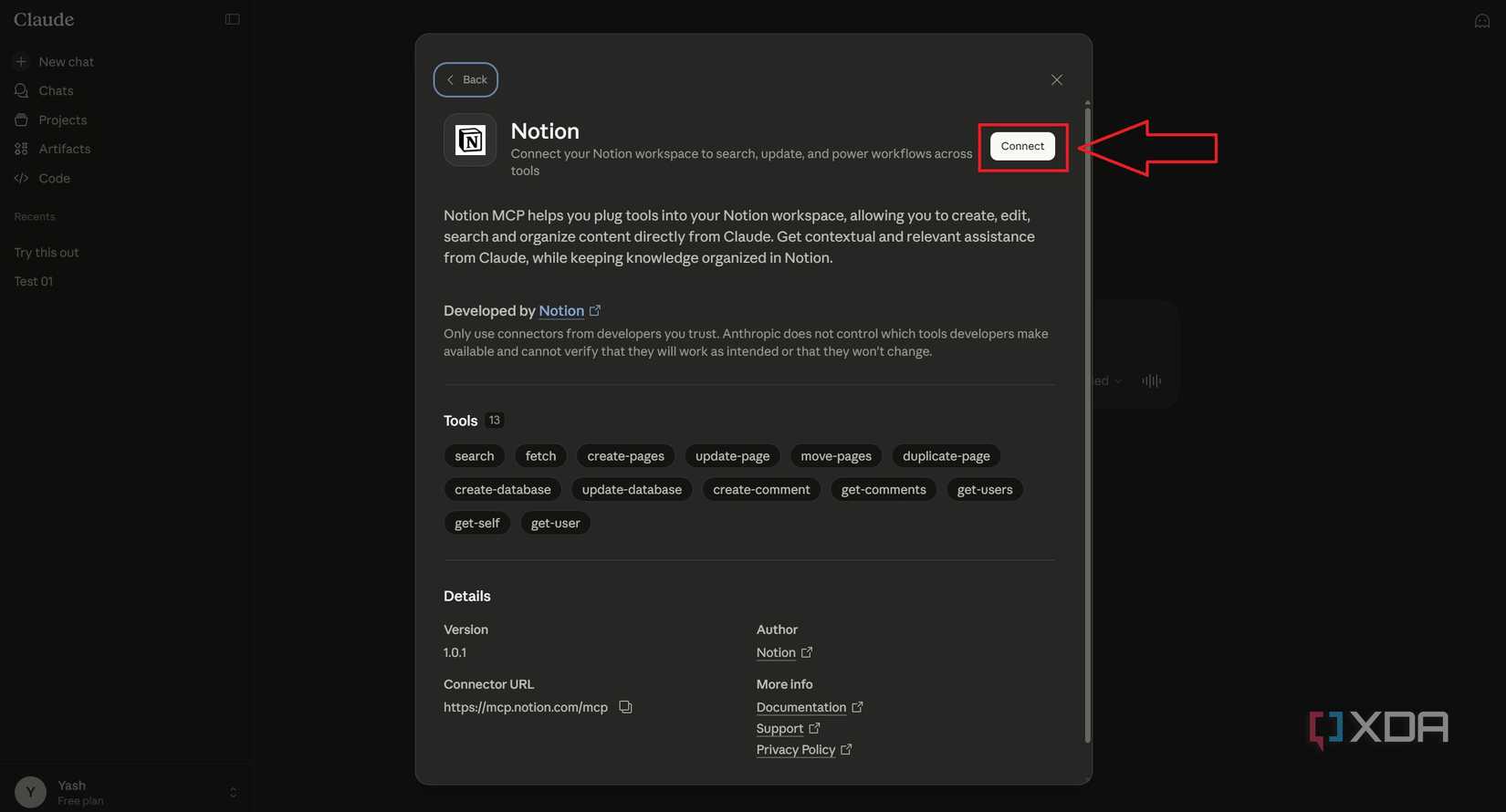Viewport: 1506px width, 812px height.
Task: Click external link icon next to Privacy Policy
Action: coord(846,749)
